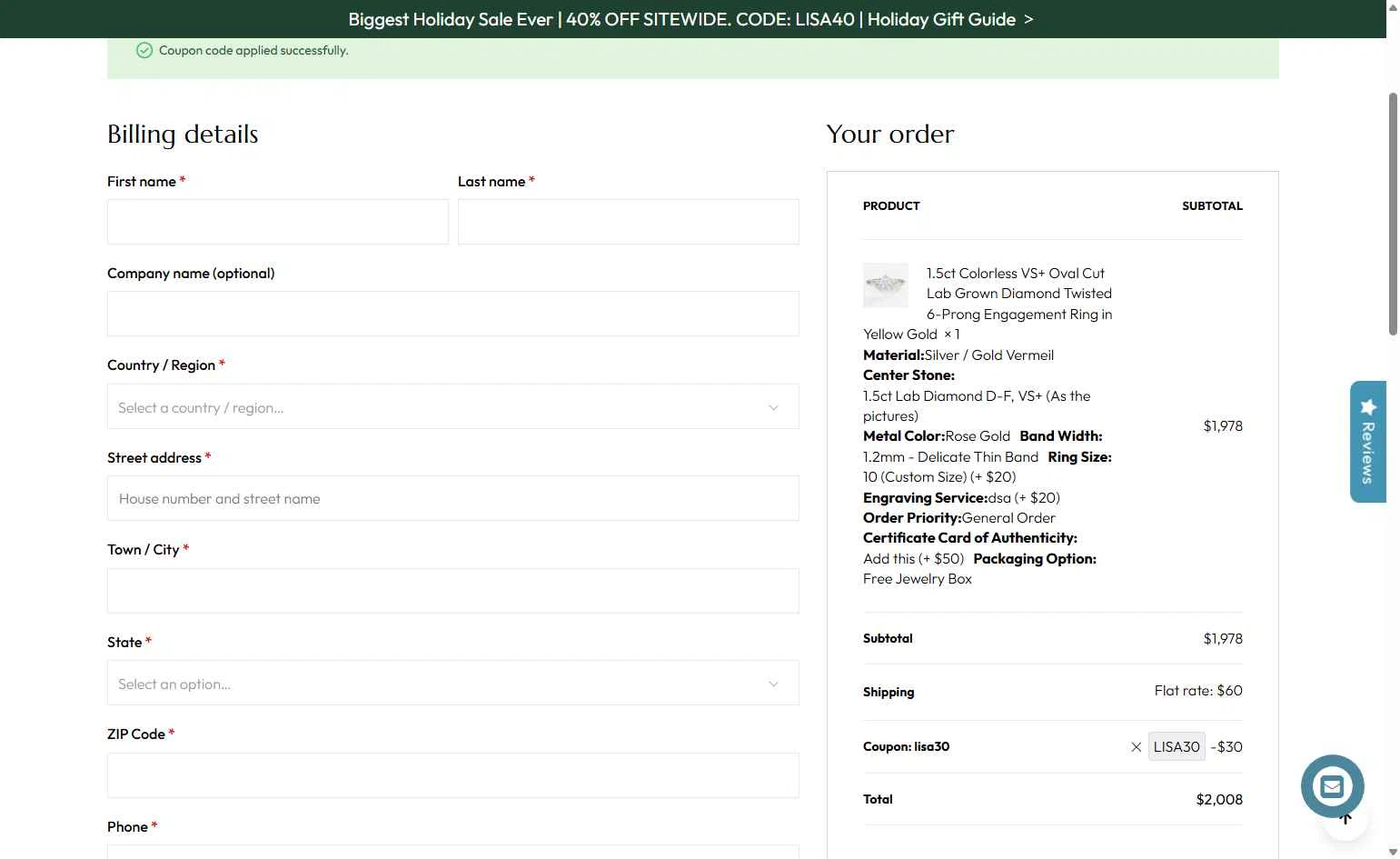Click the Flat rate: $60 shipping text

pos(1198,690)
